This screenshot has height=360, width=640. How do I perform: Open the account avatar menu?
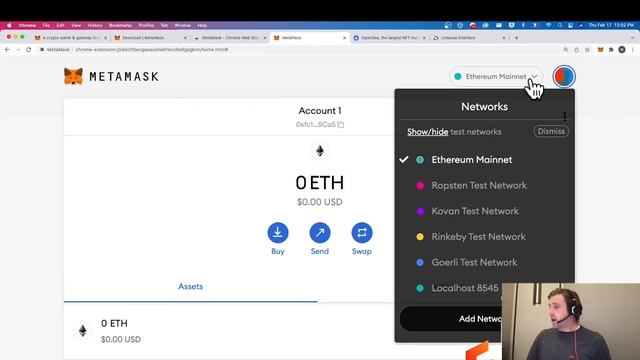click(x=564, y=76)
